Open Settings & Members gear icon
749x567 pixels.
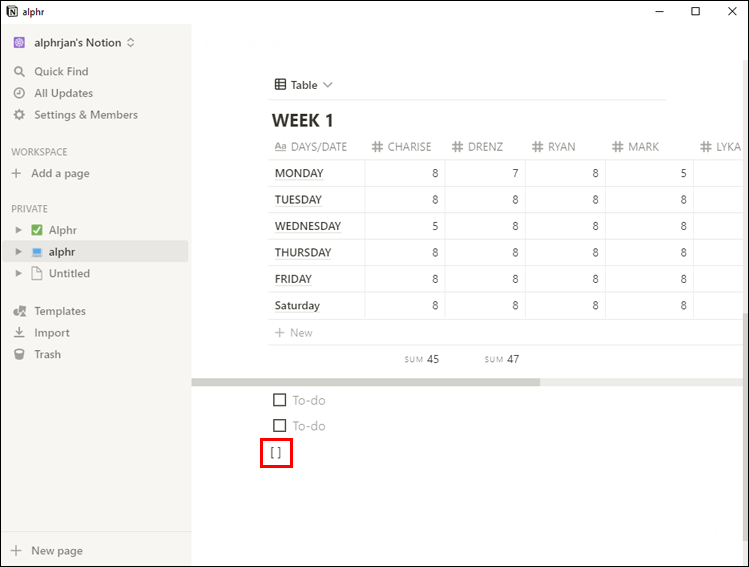point(19,115)
